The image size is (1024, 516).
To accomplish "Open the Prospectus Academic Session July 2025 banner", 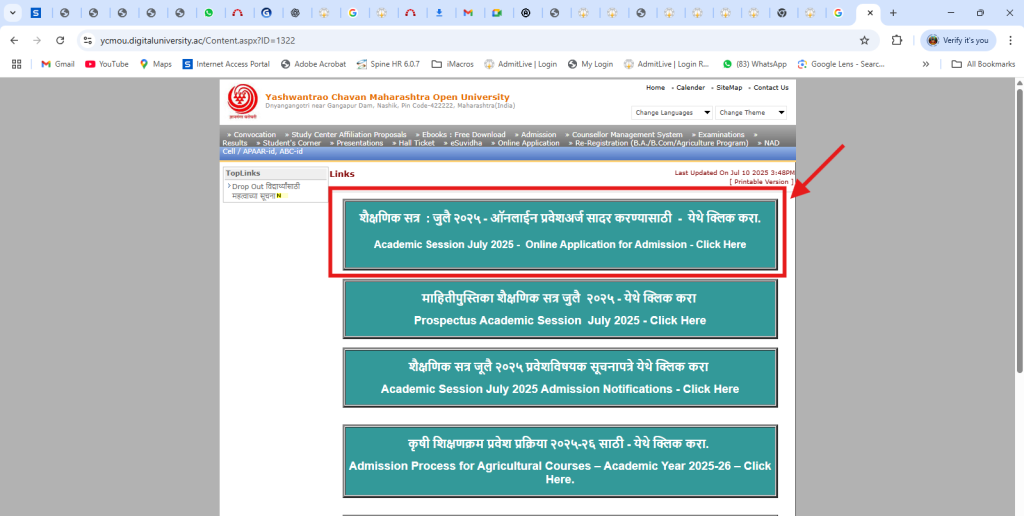I will tap(559, 309).
